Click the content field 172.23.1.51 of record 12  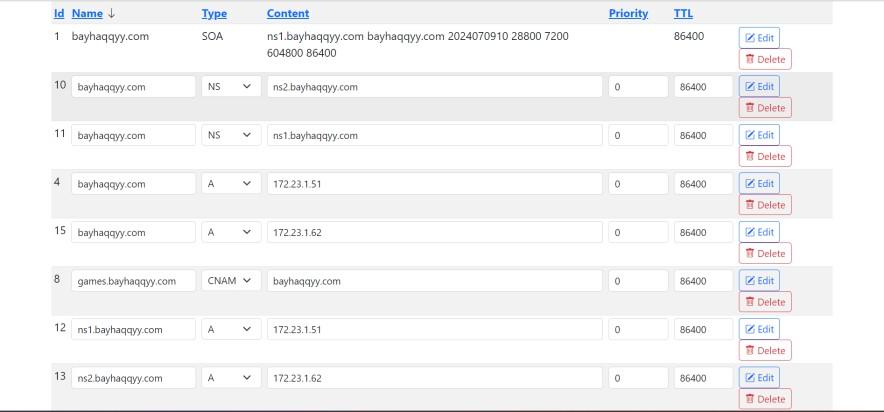(435, 329)
